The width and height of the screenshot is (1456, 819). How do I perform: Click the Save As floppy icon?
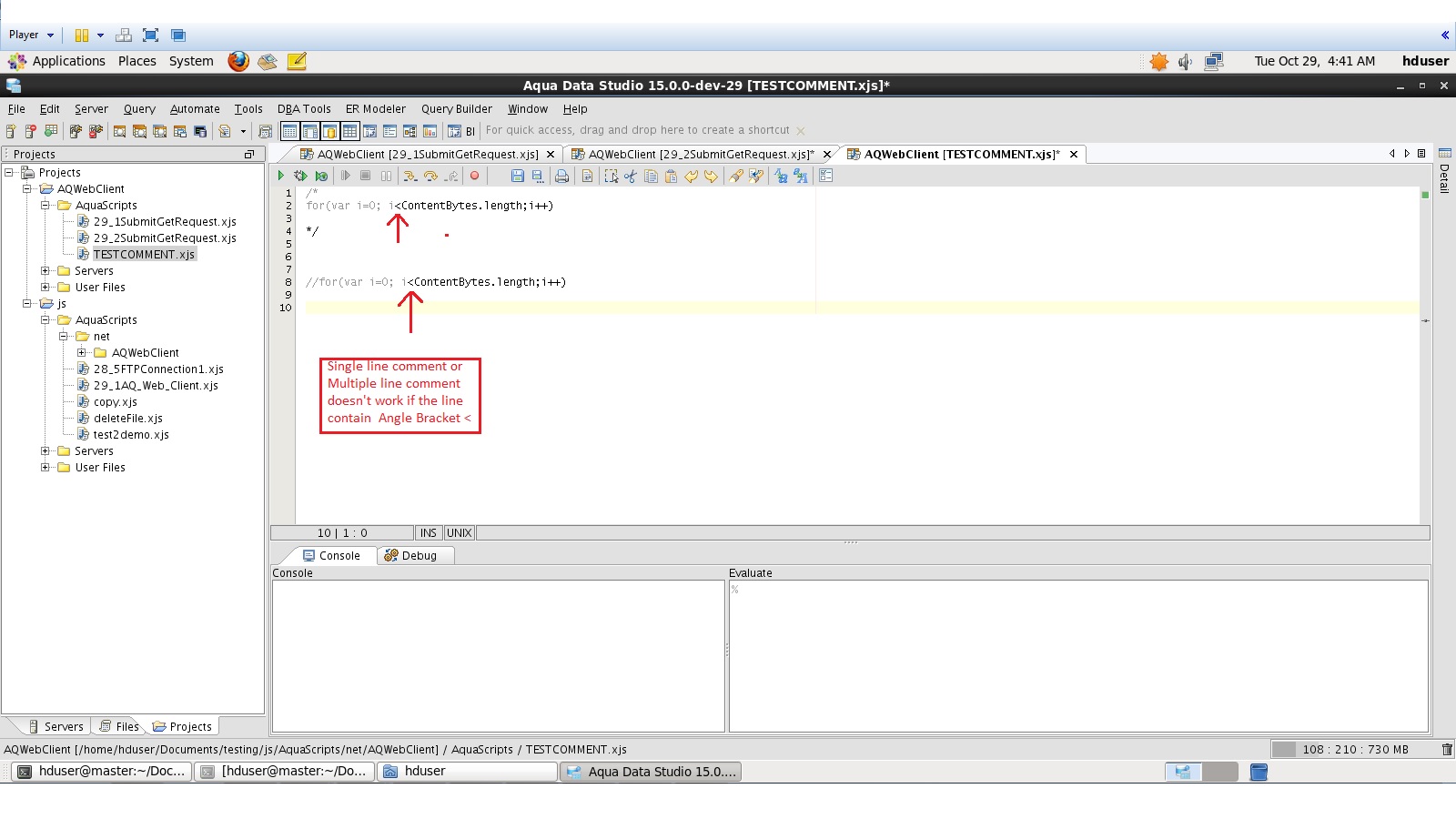[538, 176]
